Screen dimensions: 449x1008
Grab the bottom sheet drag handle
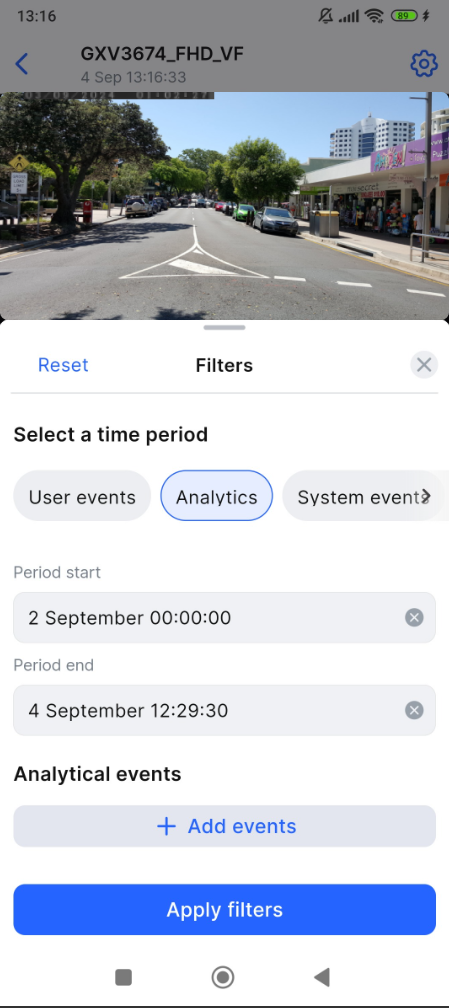click(224, 328)
